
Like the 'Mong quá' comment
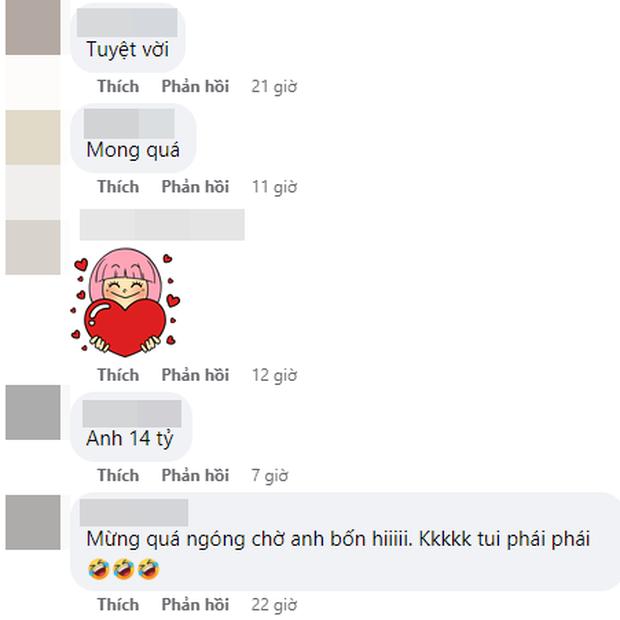pyautogui.click(x=118, y=187)
